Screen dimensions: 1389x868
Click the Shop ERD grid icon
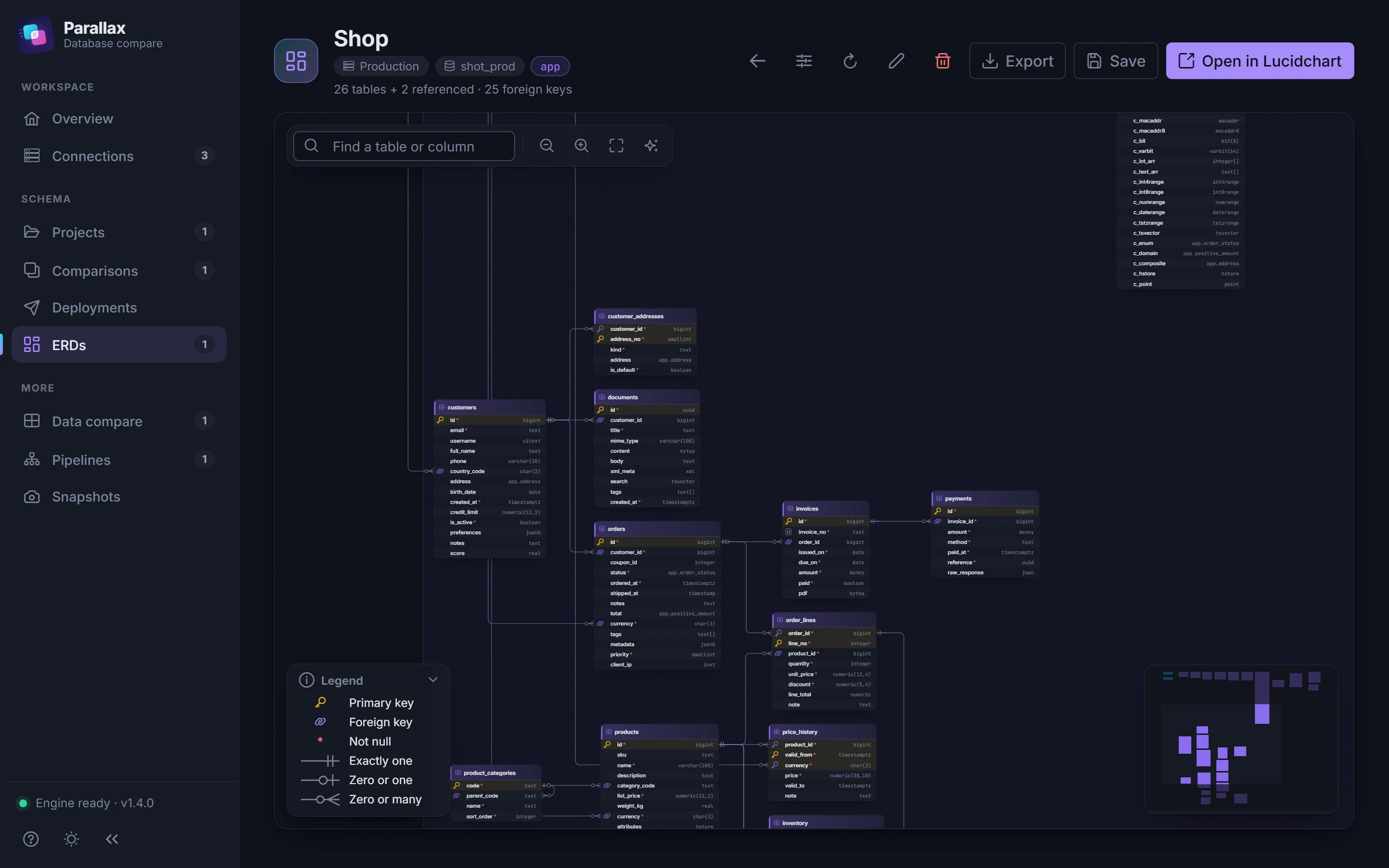296,61
